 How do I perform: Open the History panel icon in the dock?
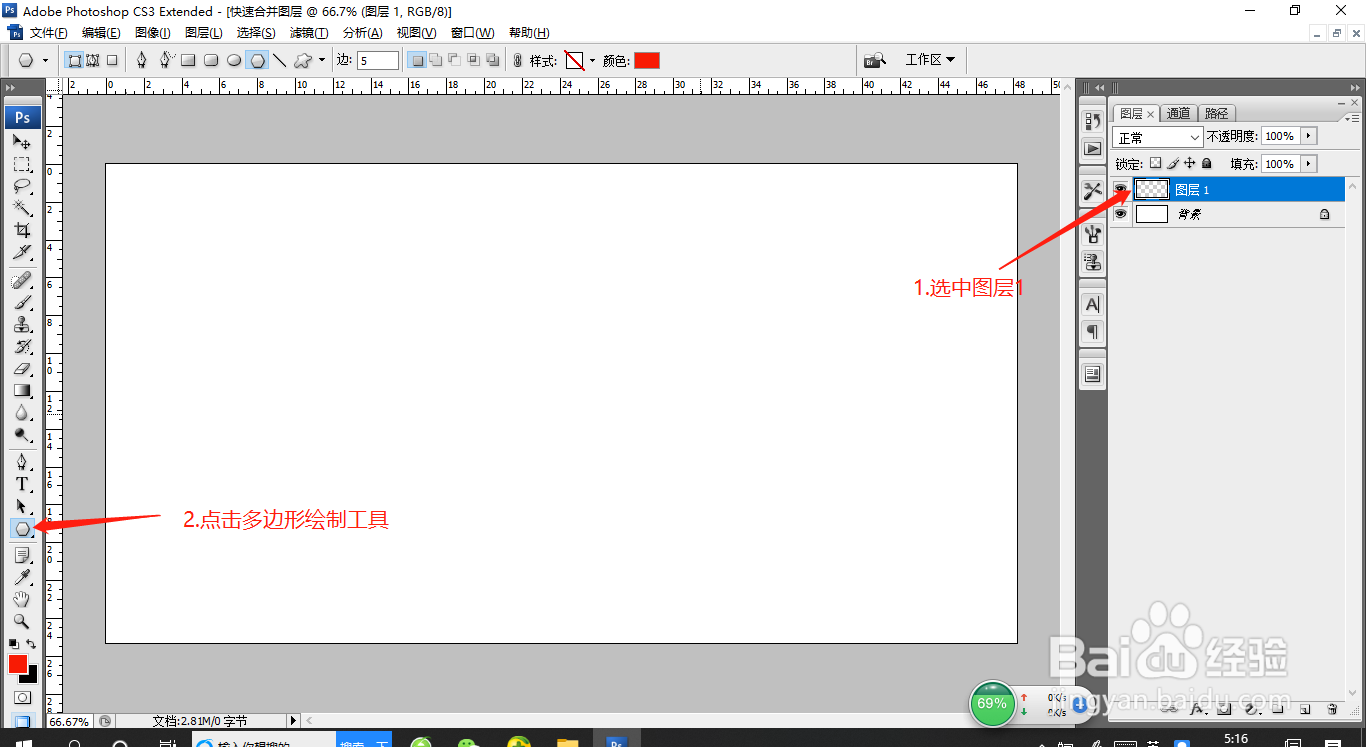pyautogui.click(x=1092, y=121)
